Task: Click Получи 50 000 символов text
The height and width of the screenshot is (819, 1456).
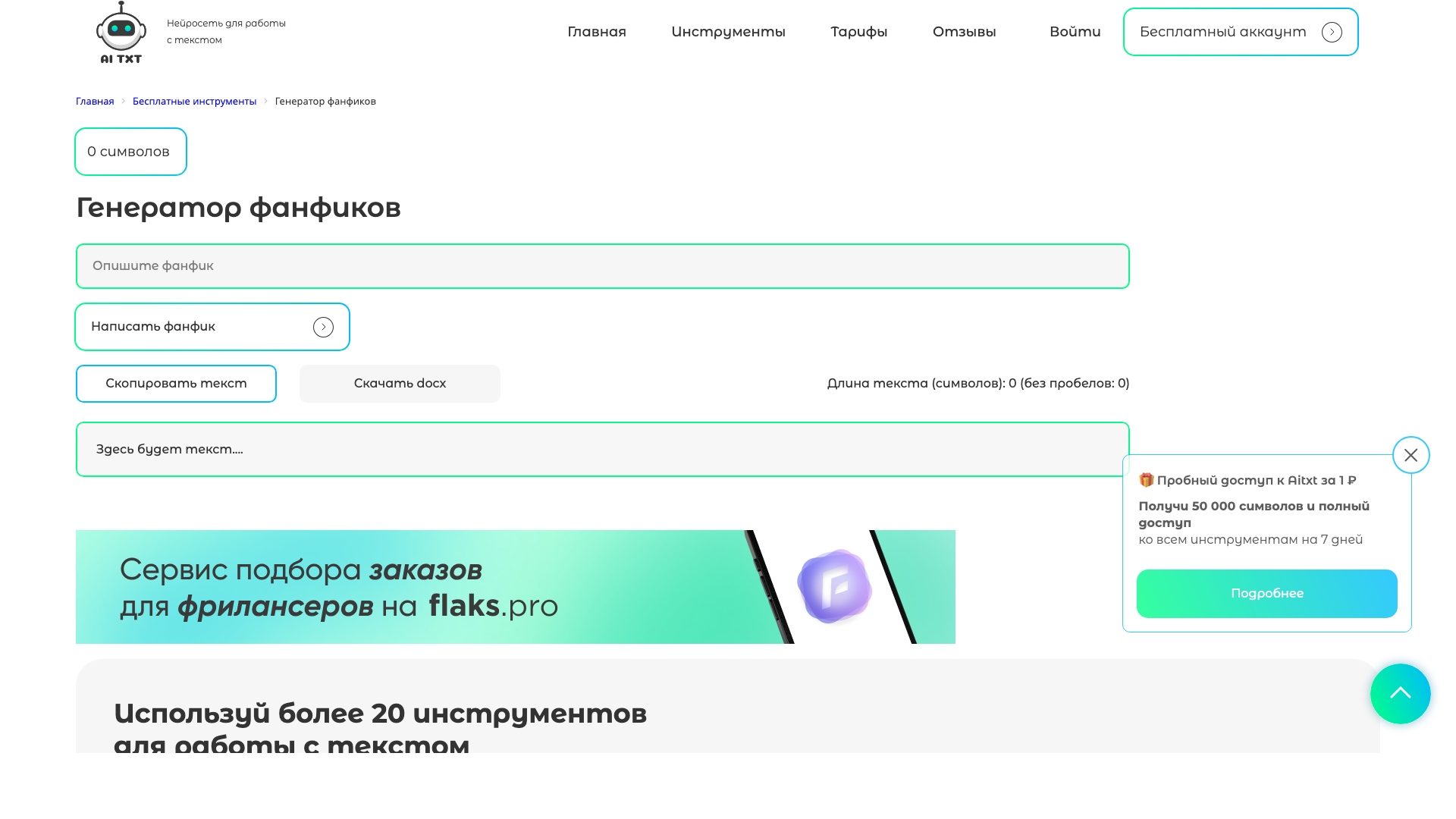Action: click(1254, 514)
